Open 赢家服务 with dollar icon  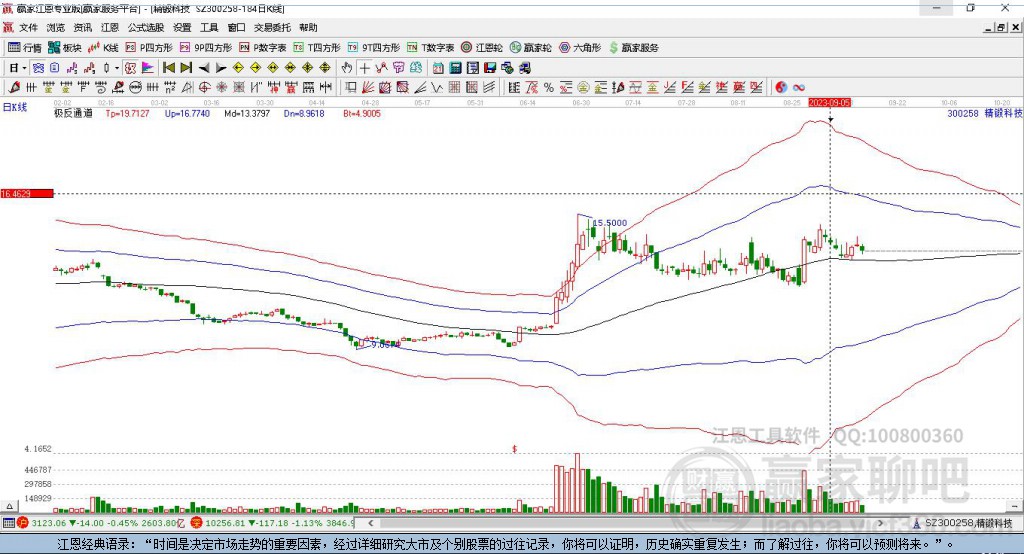pyautogui.click(x=634, y=48)
